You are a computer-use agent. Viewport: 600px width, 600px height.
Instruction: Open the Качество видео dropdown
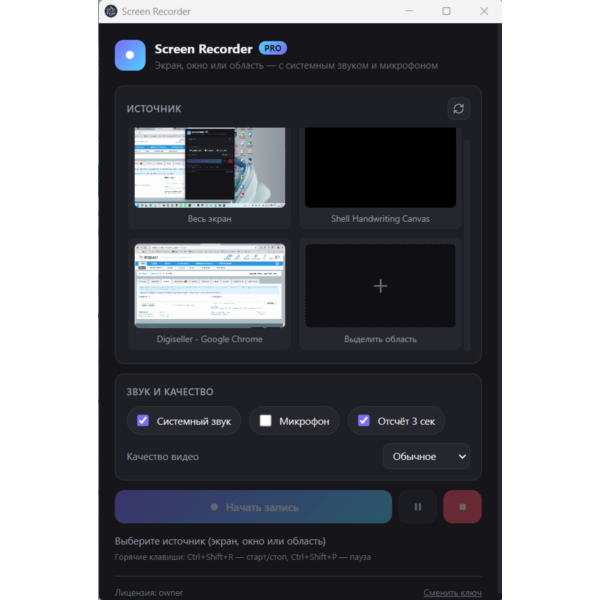pos(426,456)
